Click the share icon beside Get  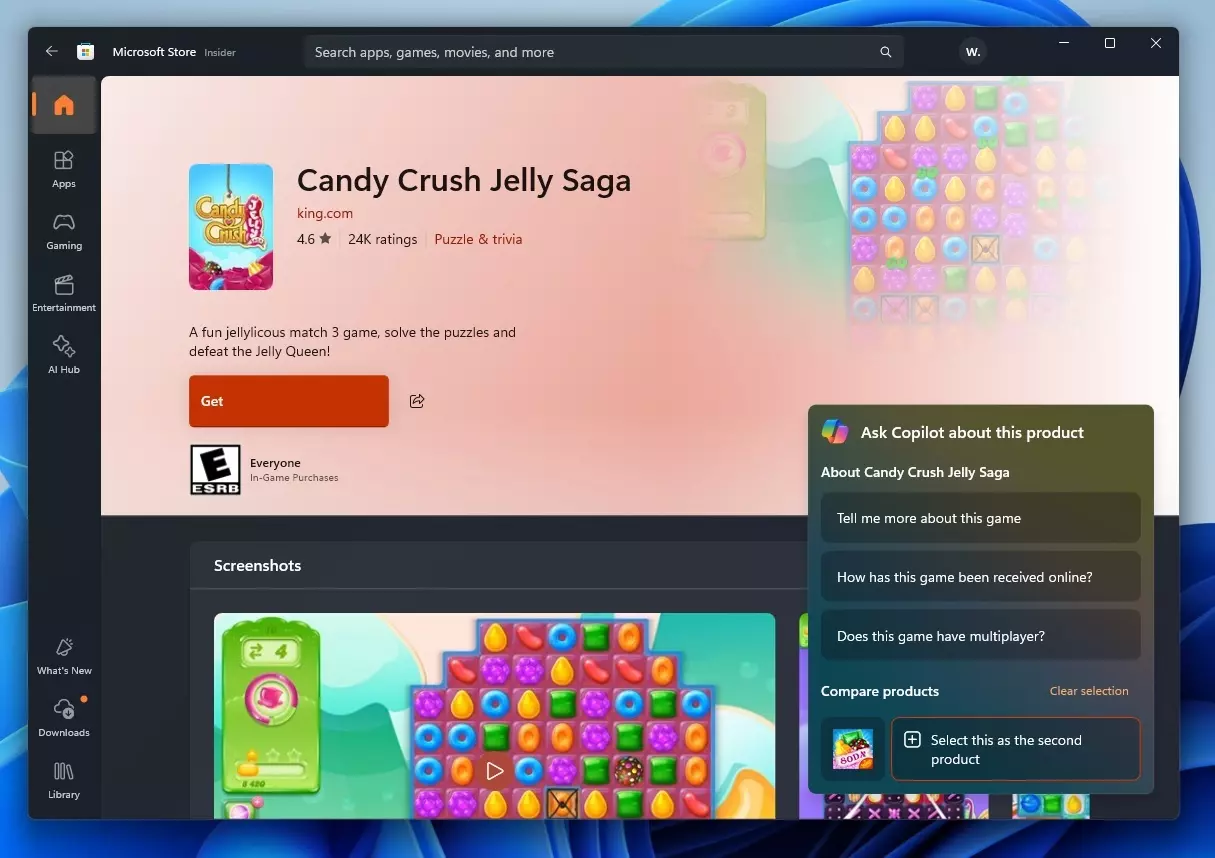point(417,401)
